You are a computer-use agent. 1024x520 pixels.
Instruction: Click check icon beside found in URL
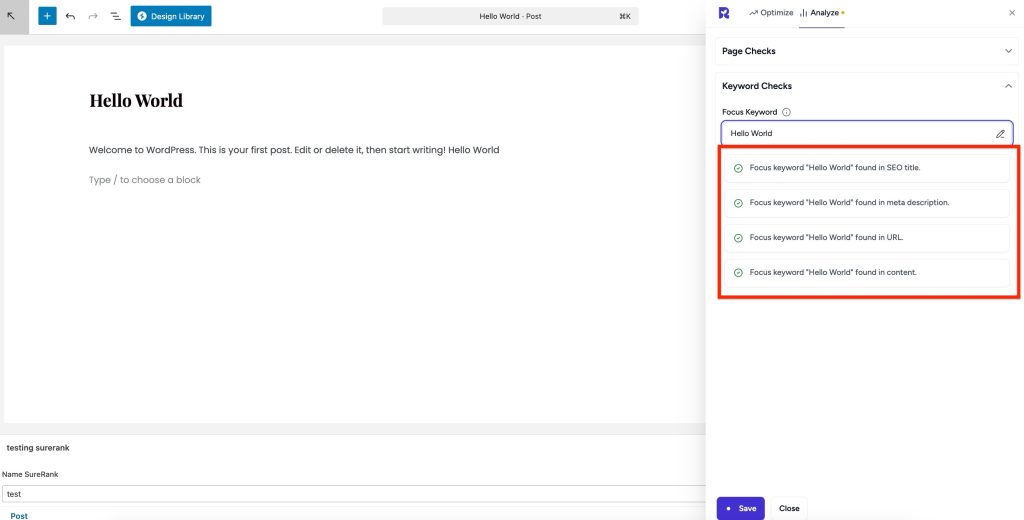[x=738, y=238]
